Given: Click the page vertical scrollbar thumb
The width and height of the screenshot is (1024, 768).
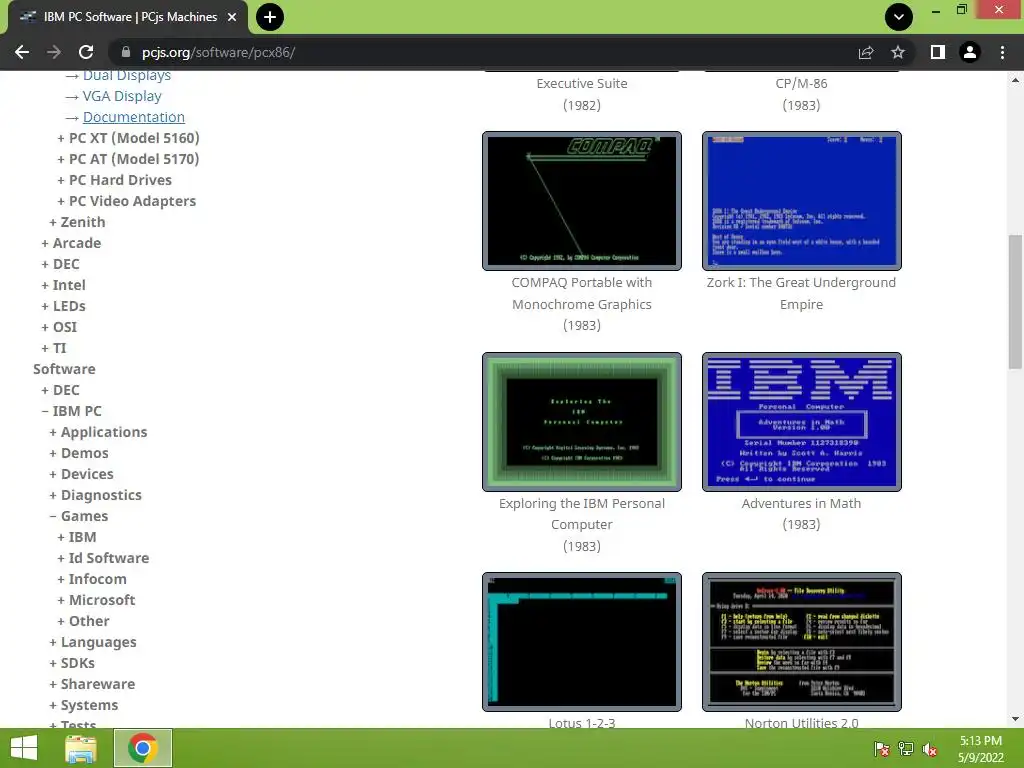Looking at the screenshot, I should (x=1015, y=302).
